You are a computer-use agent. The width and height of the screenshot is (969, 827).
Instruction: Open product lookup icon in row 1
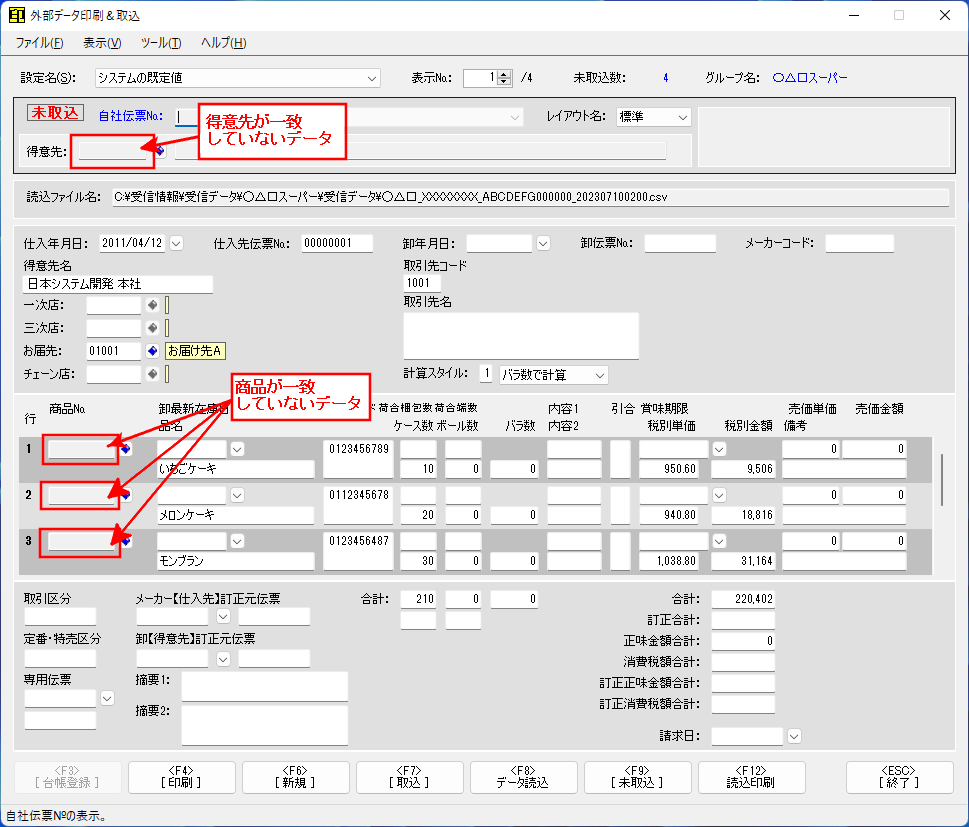126,449
